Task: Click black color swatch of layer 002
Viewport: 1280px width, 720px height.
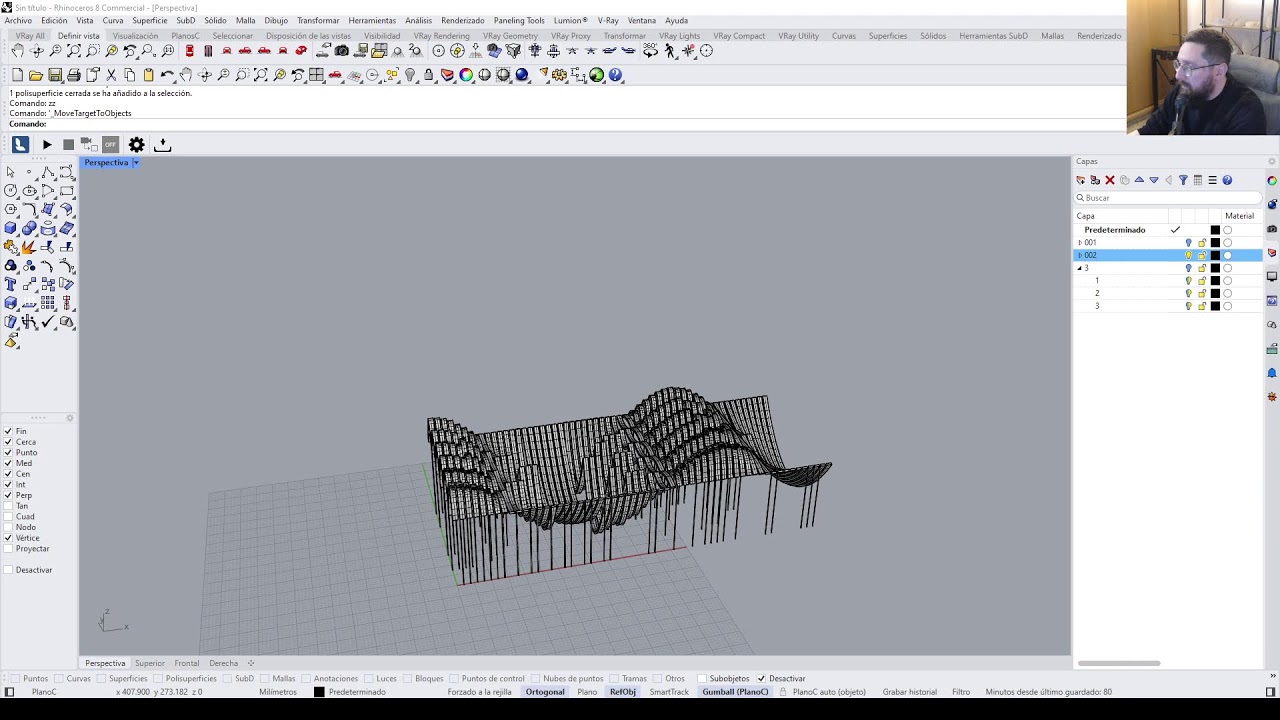Action: click(1215, 255)
